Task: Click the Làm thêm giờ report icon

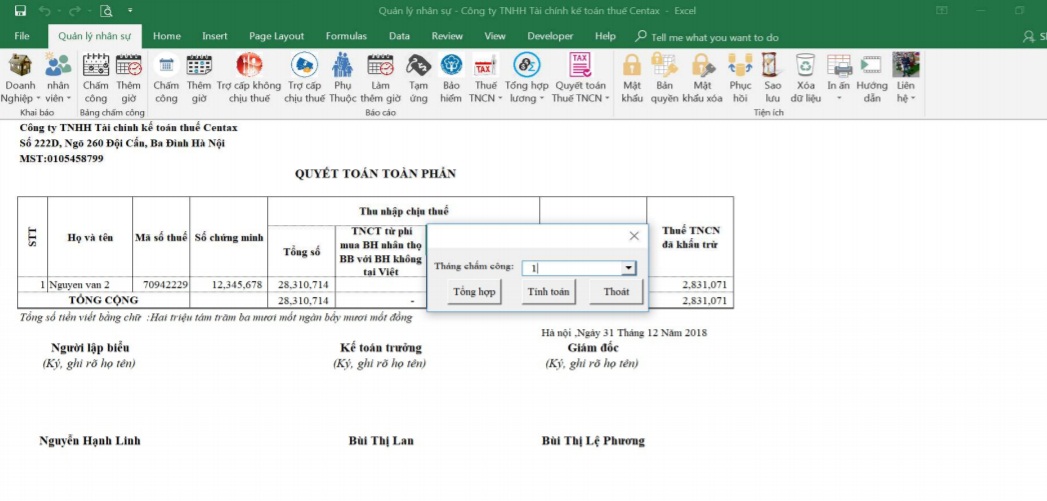Action: (380, 67)
